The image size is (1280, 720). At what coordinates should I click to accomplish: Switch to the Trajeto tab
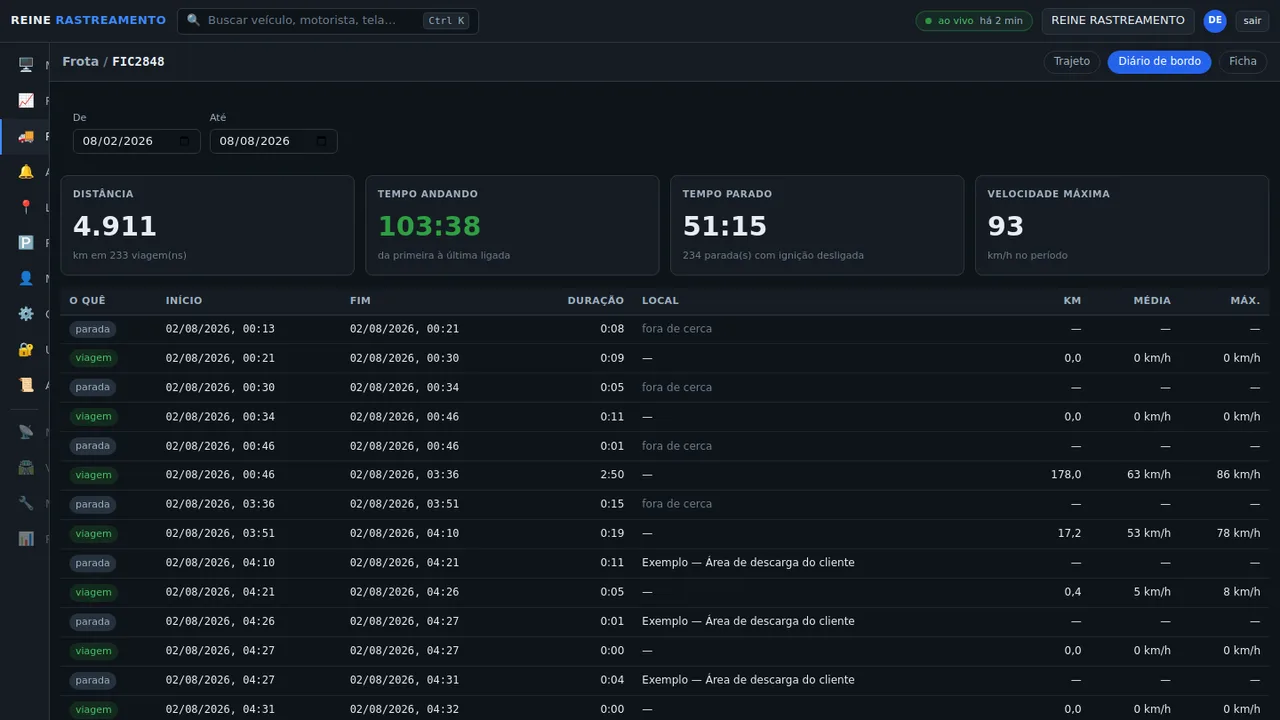[x=1072, y=62]
